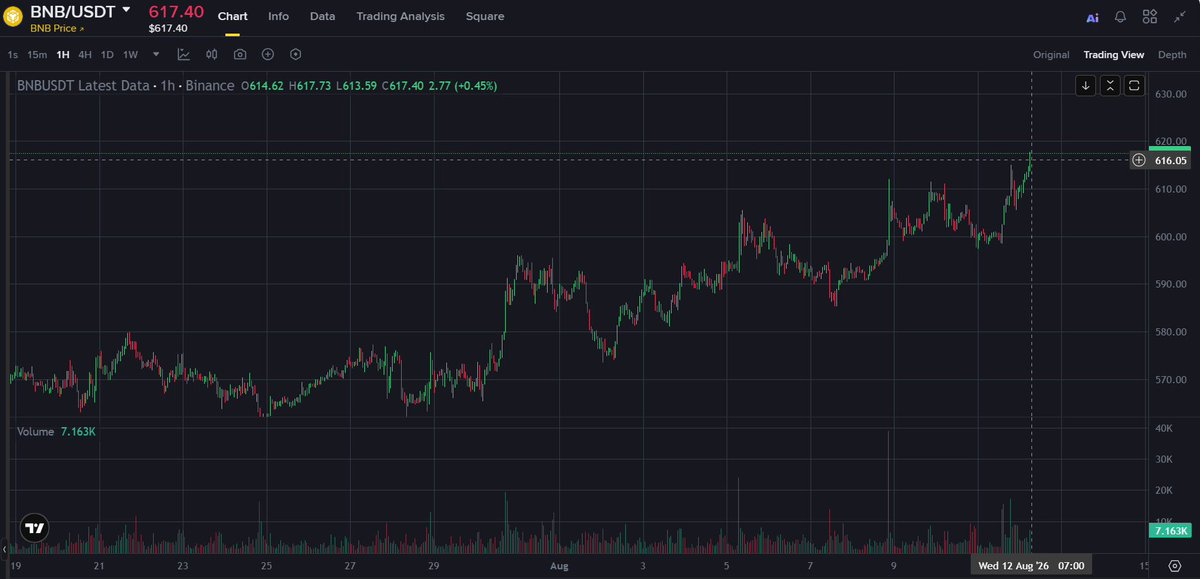Open the layout widgets grid icon
This screenshot has height=579, width=1200.
coord(1150,18)
